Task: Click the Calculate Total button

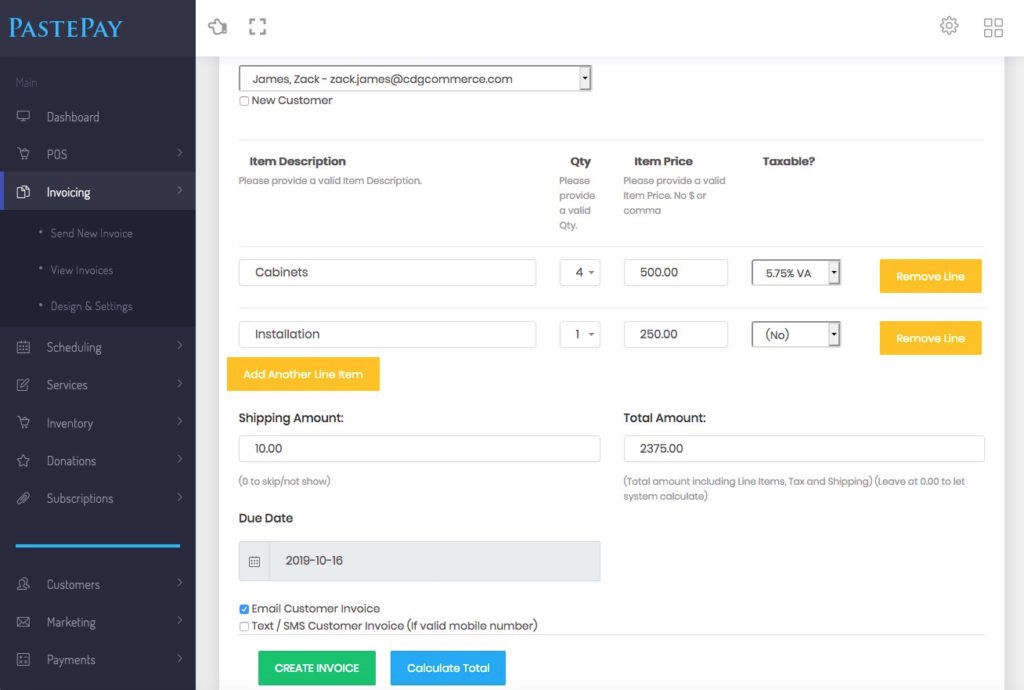Action: (x=448, y=668)
